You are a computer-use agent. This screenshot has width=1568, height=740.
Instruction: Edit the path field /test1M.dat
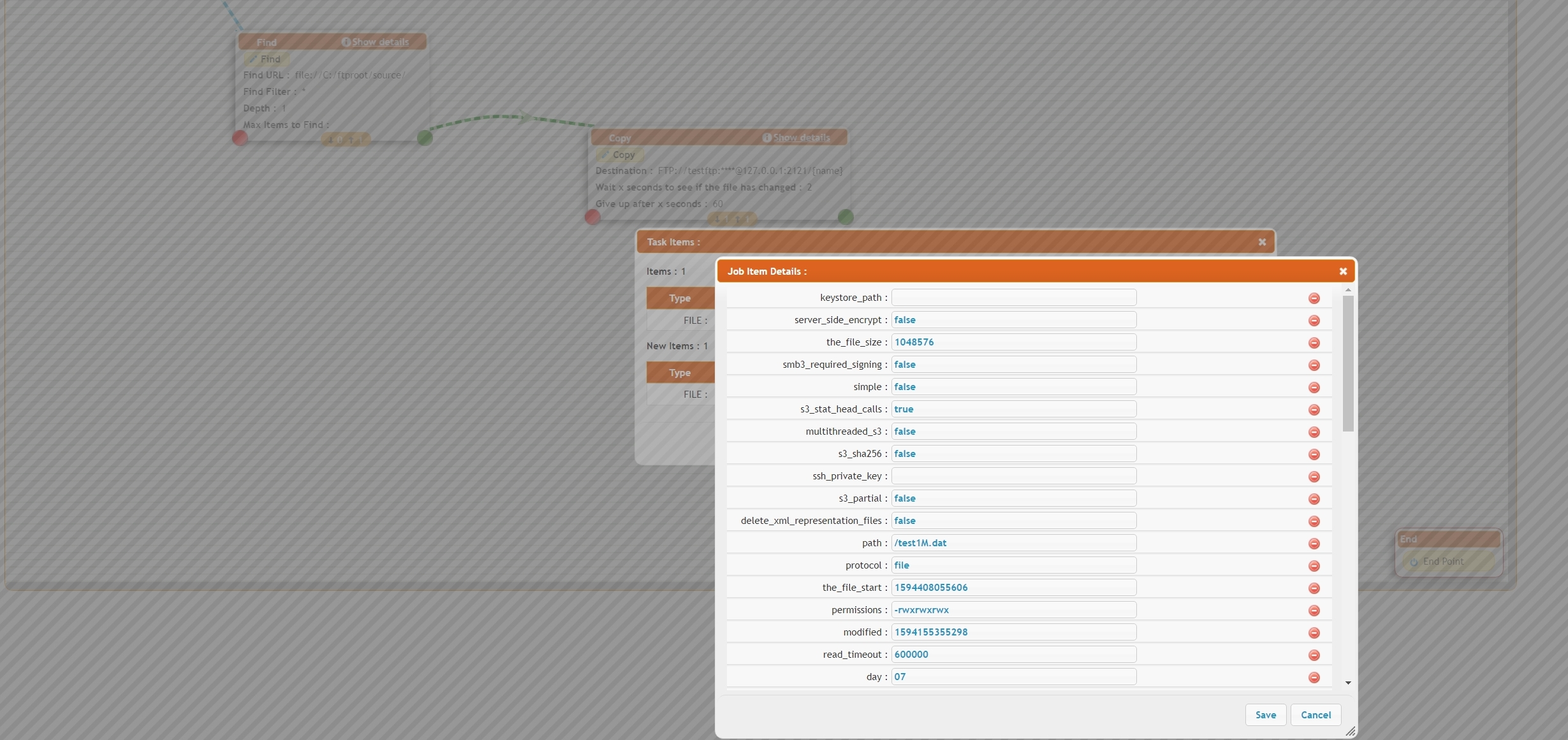(1013, 543)
